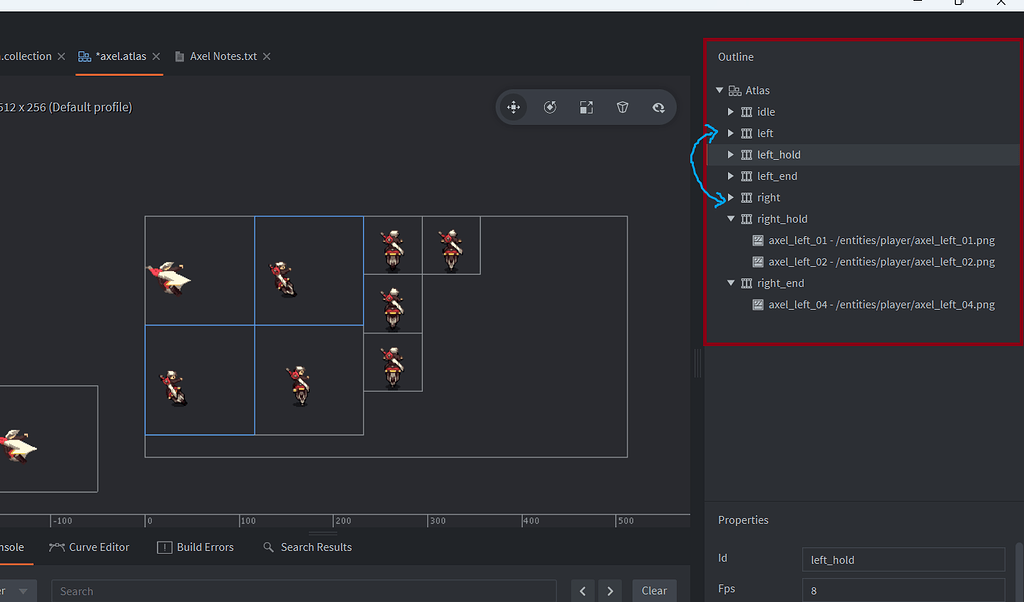Expand the right animation group

point(730,197)
